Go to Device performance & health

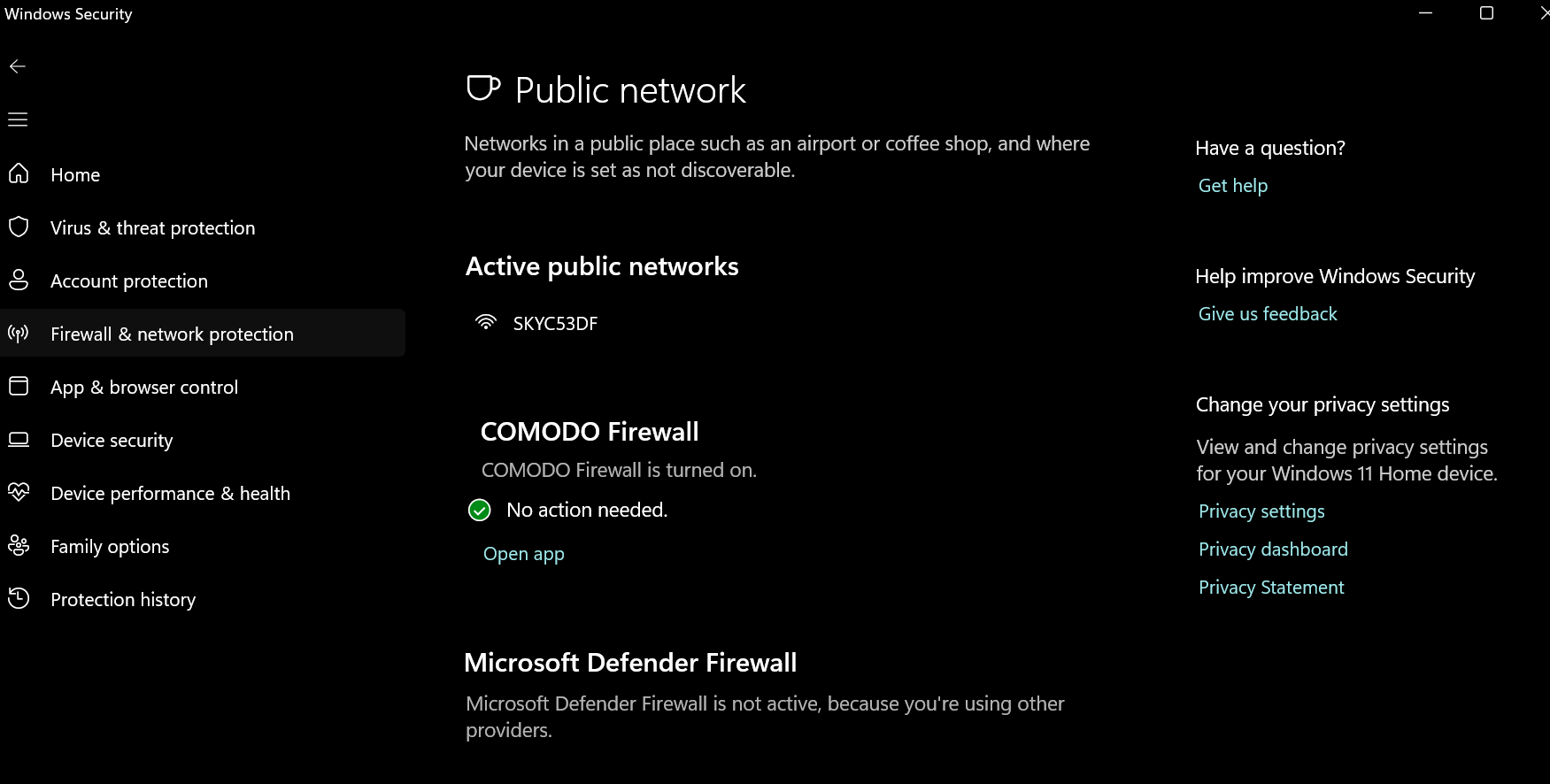[170, 493]
